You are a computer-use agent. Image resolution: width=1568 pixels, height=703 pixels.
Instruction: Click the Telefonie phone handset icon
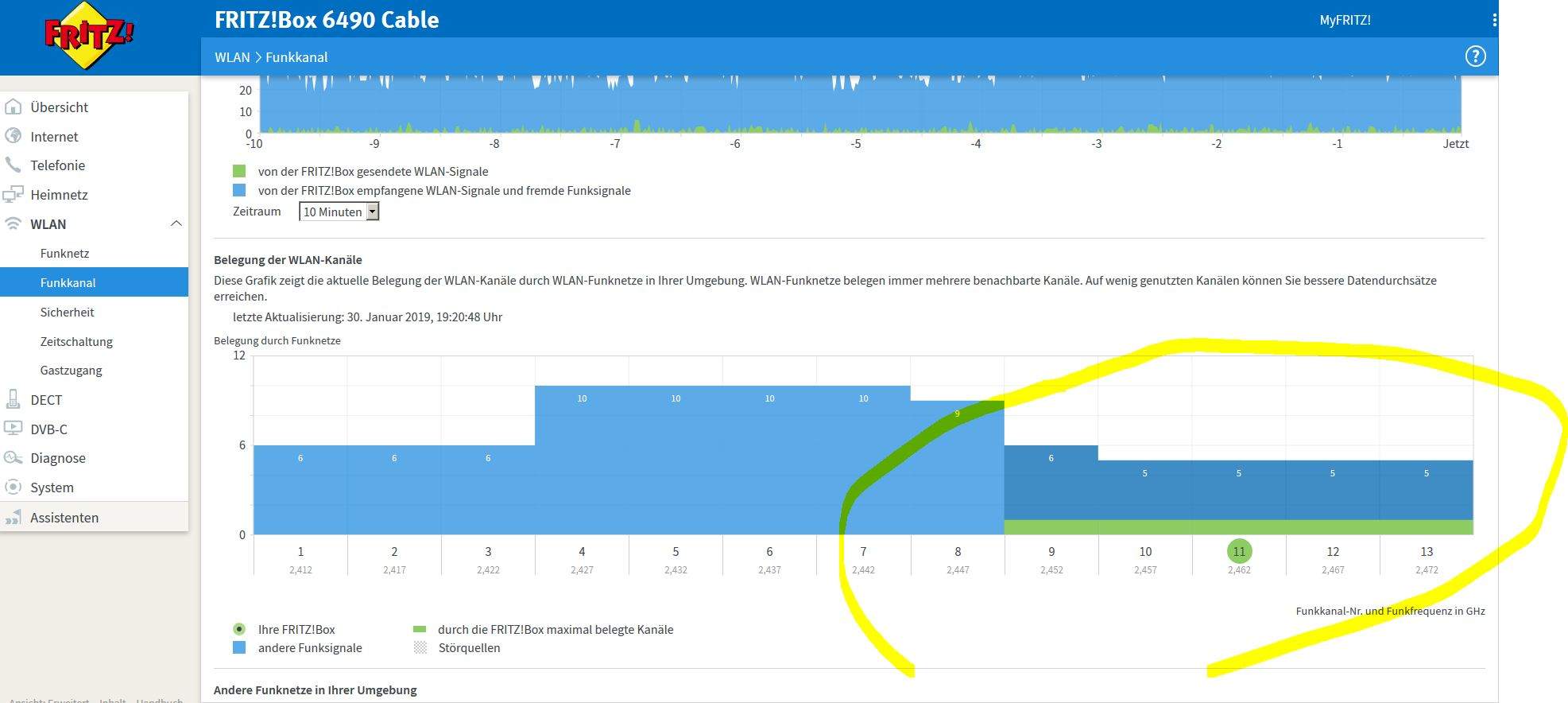click(14, 165)
